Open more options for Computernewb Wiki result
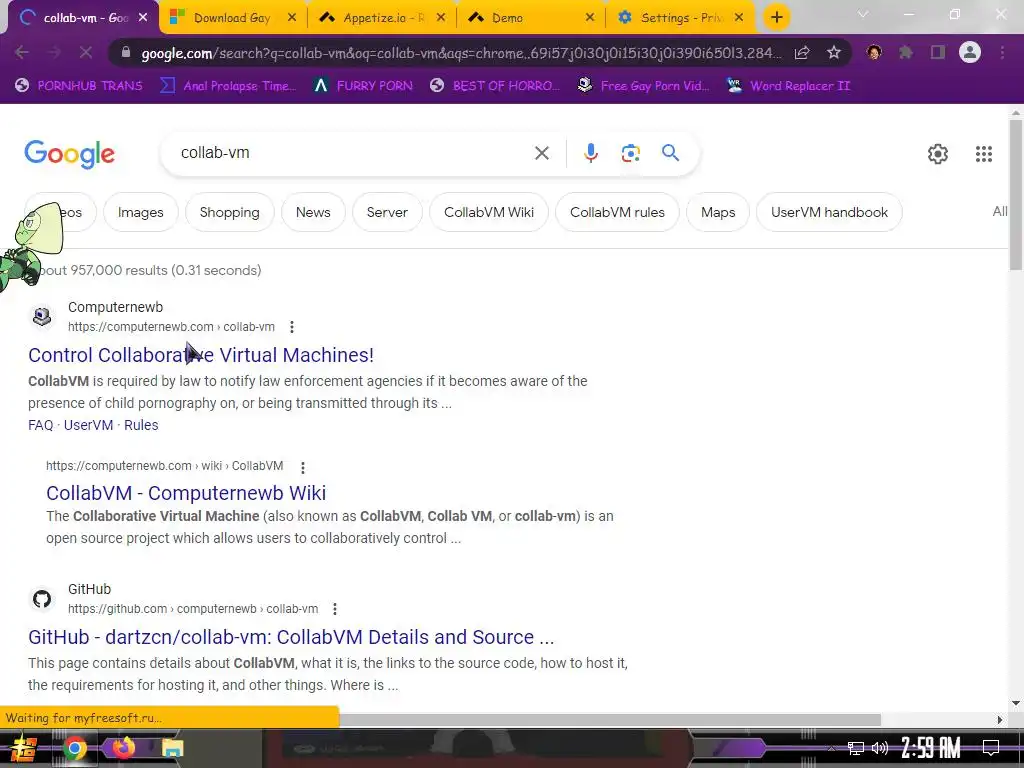 coord(302,467)
